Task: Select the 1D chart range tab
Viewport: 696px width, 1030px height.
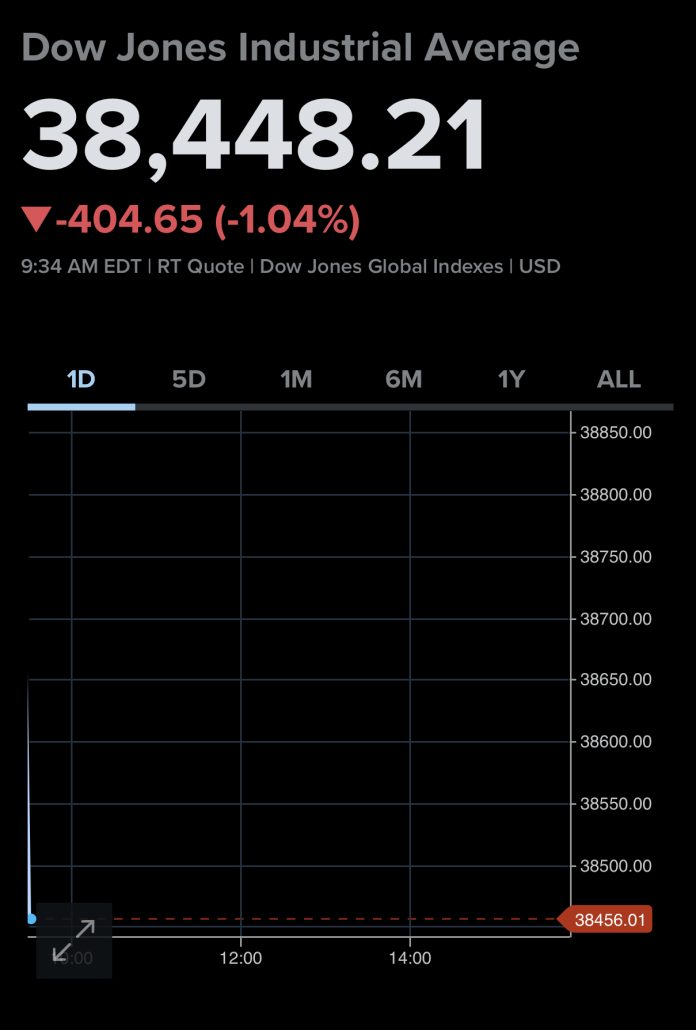Action: click(81, 380)
